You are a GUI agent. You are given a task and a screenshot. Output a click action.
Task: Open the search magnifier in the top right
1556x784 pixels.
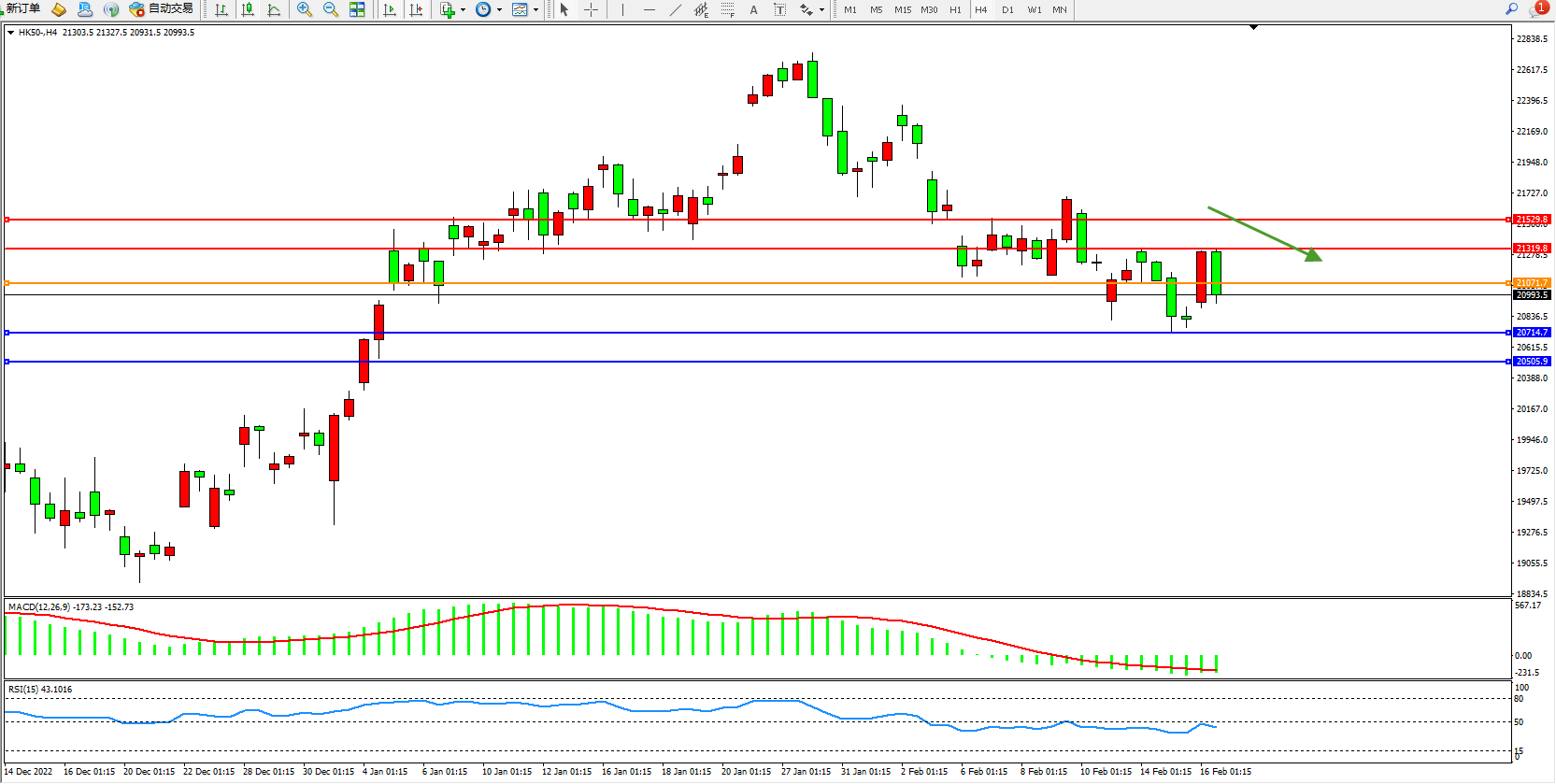[1511, 9]
